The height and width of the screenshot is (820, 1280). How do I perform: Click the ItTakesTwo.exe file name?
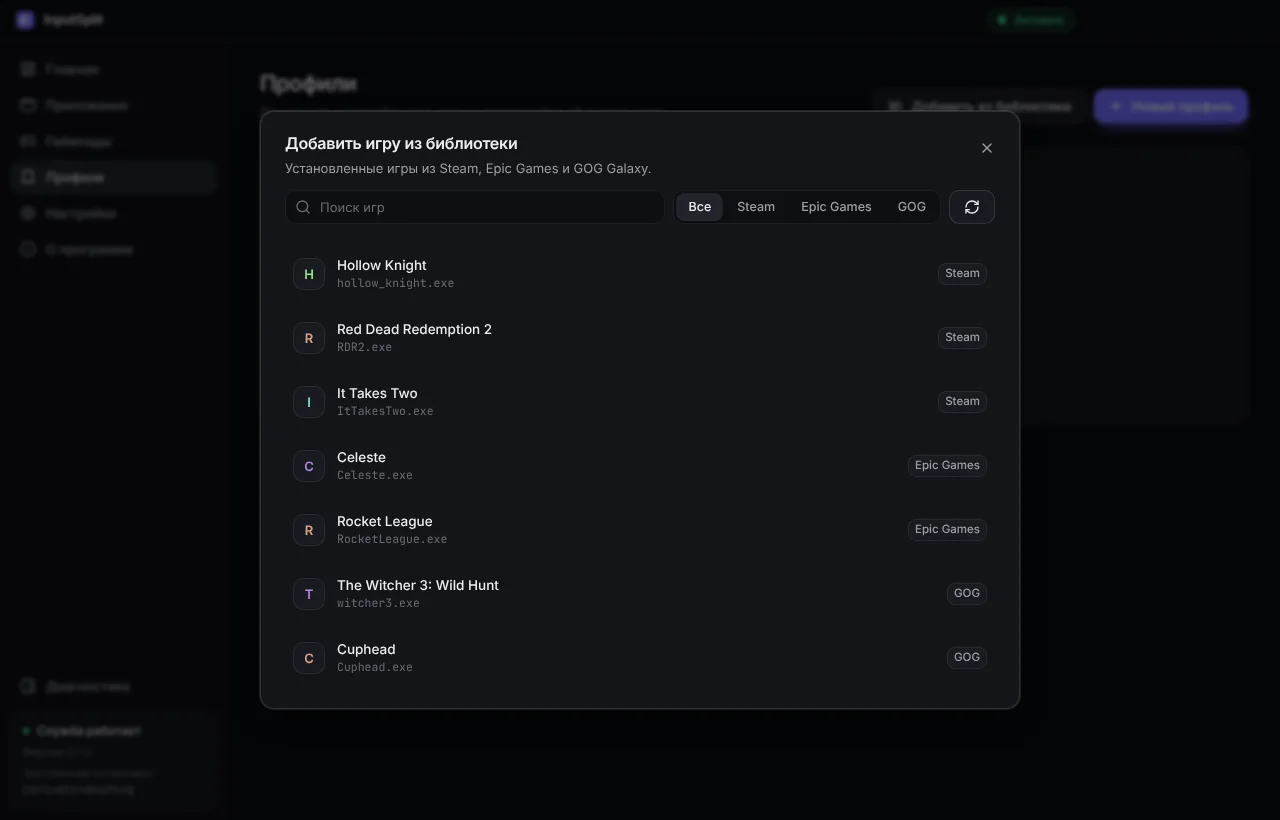[385, 411]
